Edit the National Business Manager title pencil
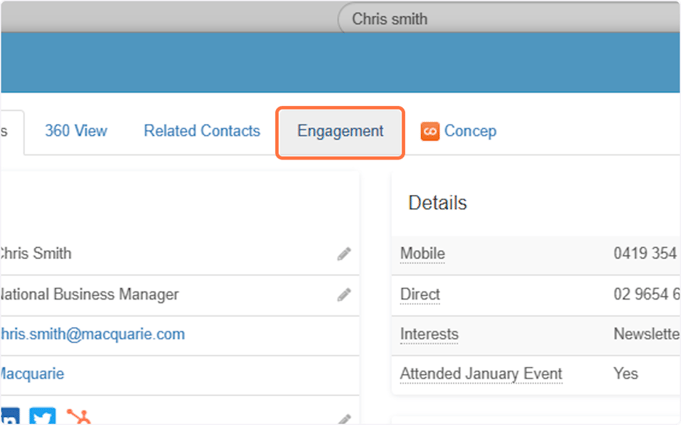The width and height of the screenshot is (681, 425). pyautogui.click(x=344, y=295)
